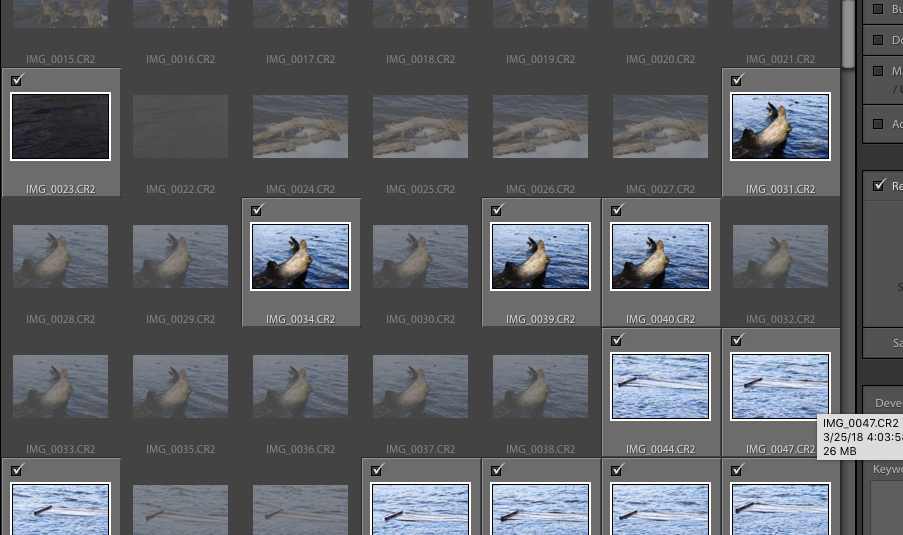Select the dimmed thumbnail IMG_0029.CR2
Viewport: 903px width, 535px height.
[x=180, y=256]
